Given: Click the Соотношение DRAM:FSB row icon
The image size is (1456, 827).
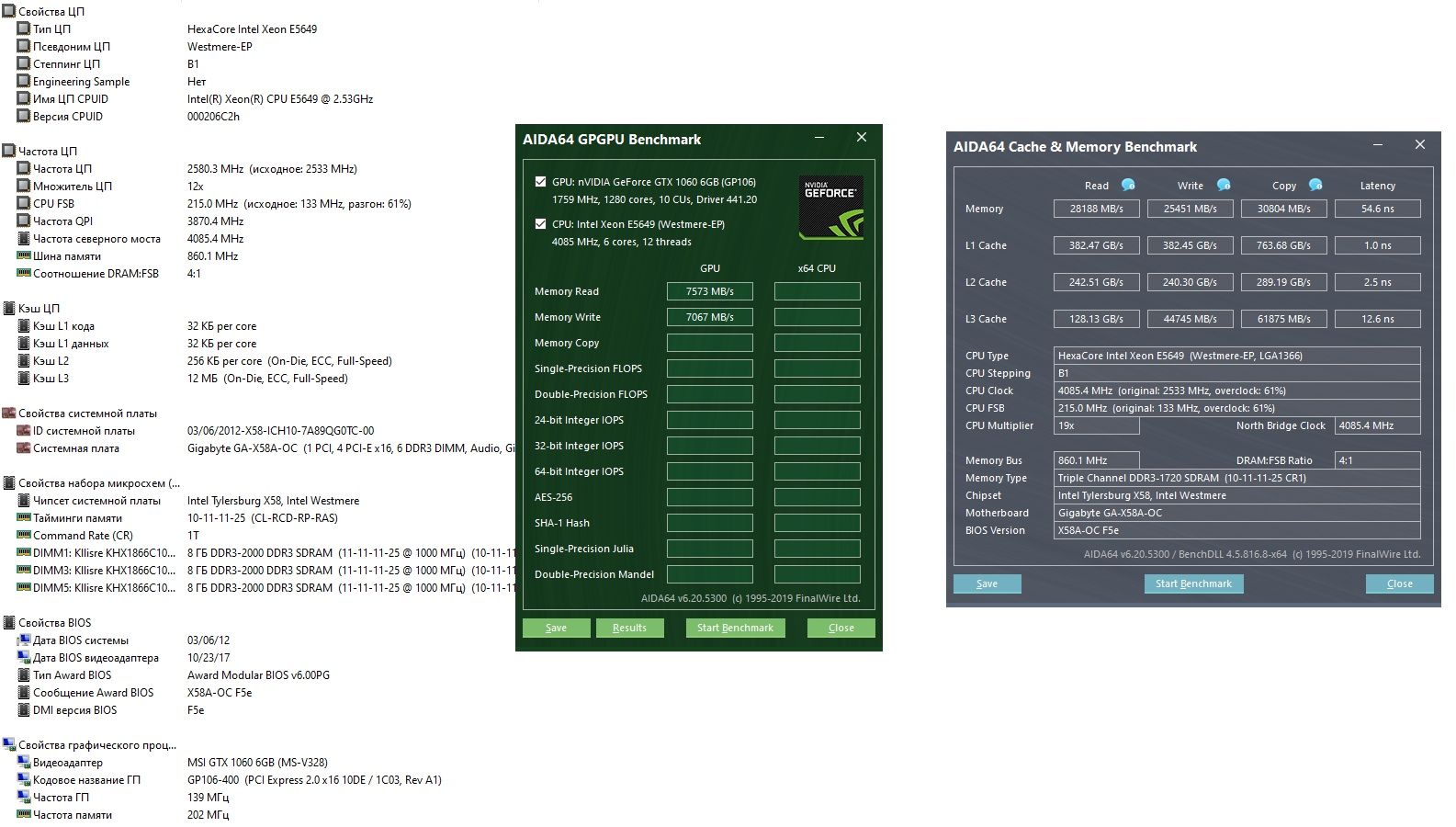Looking at the screenshot, I should 24,273.
